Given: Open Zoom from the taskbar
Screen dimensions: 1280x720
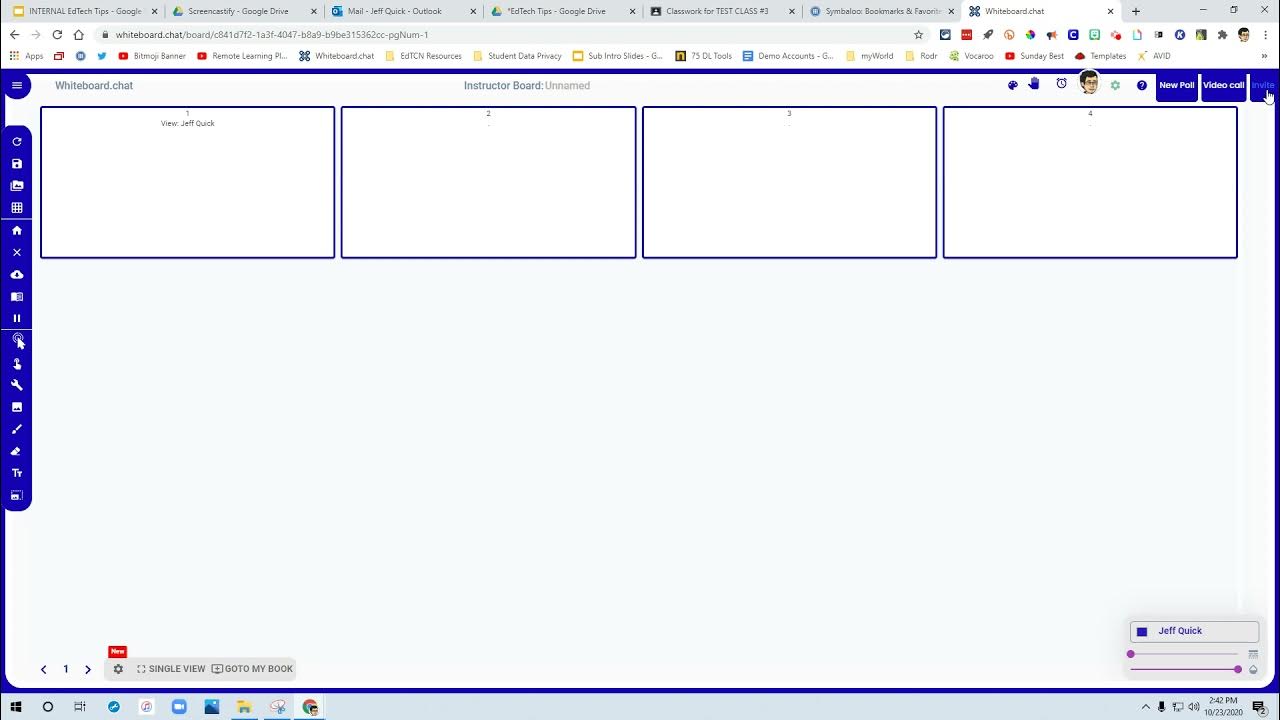Looking at the screenshot, I should 179,706.
